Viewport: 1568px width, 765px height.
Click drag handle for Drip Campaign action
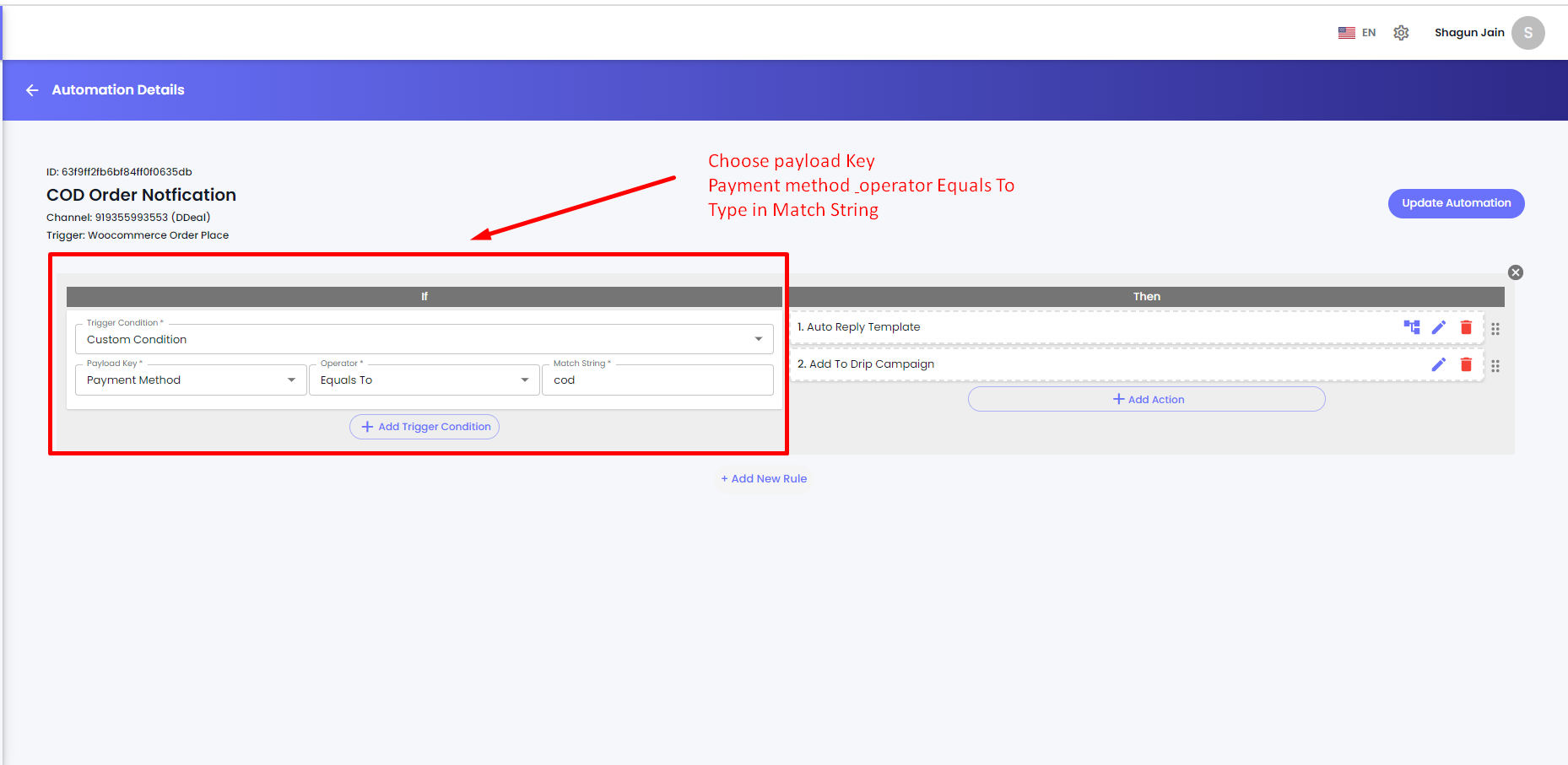(x=1495, y=366)
